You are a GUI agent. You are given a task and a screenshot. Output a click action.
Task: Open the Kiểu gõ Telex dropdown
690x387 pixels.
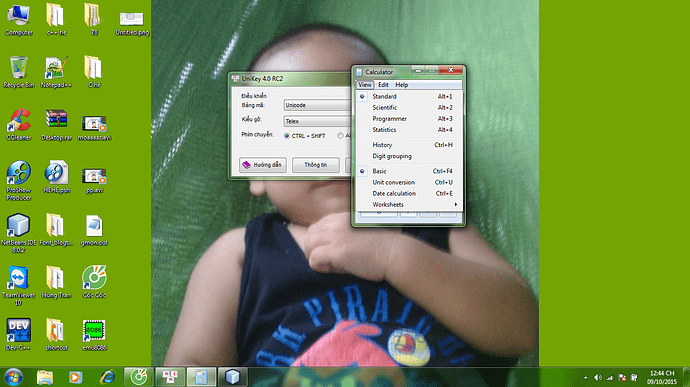317,121
